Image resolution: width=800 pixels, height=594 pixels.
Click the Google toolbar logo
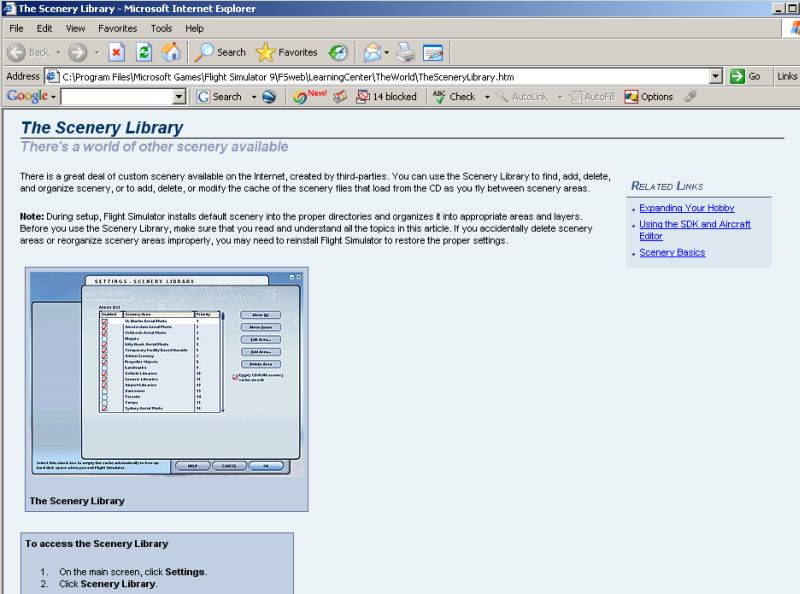coord(27,96)
